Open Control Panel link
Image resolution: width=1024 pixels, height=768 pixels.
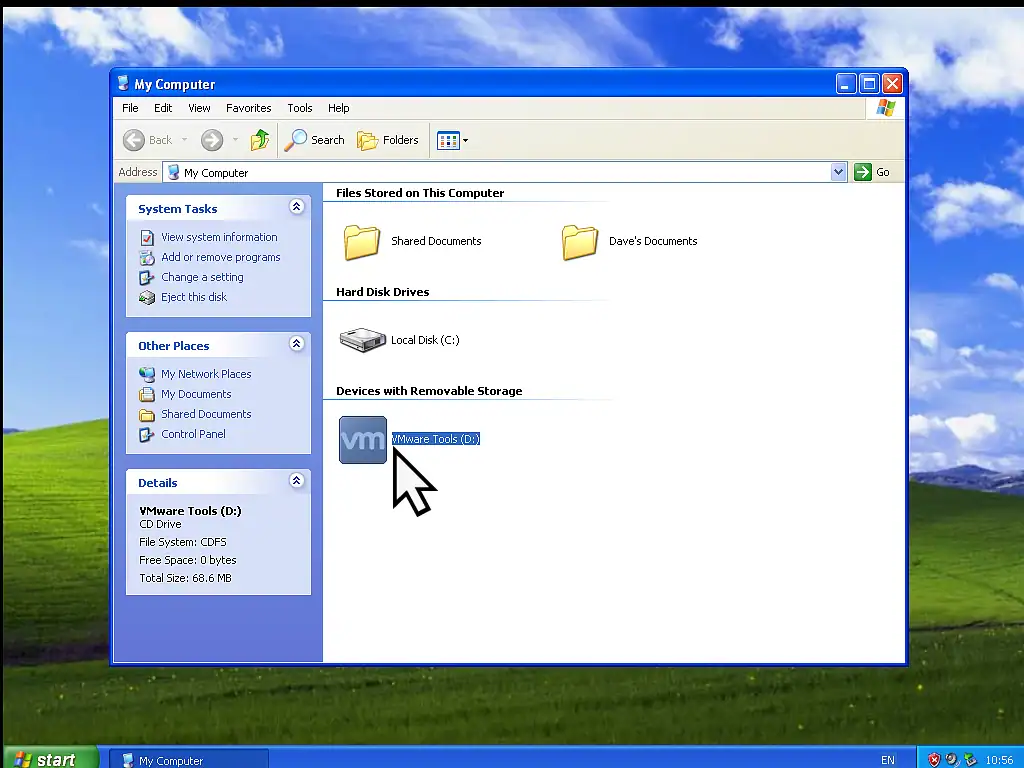[193, 434]
